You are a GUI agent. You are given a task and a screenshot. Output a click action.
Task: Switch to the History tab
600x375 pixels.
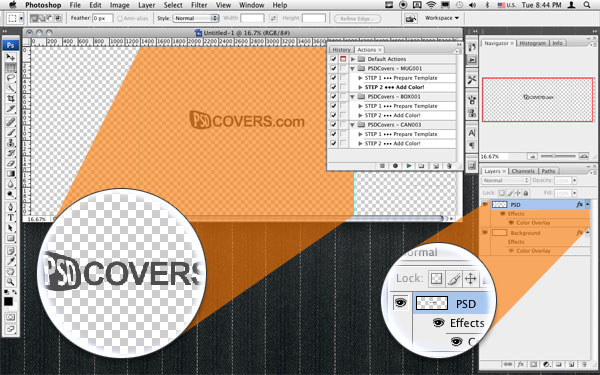point(341,50)
